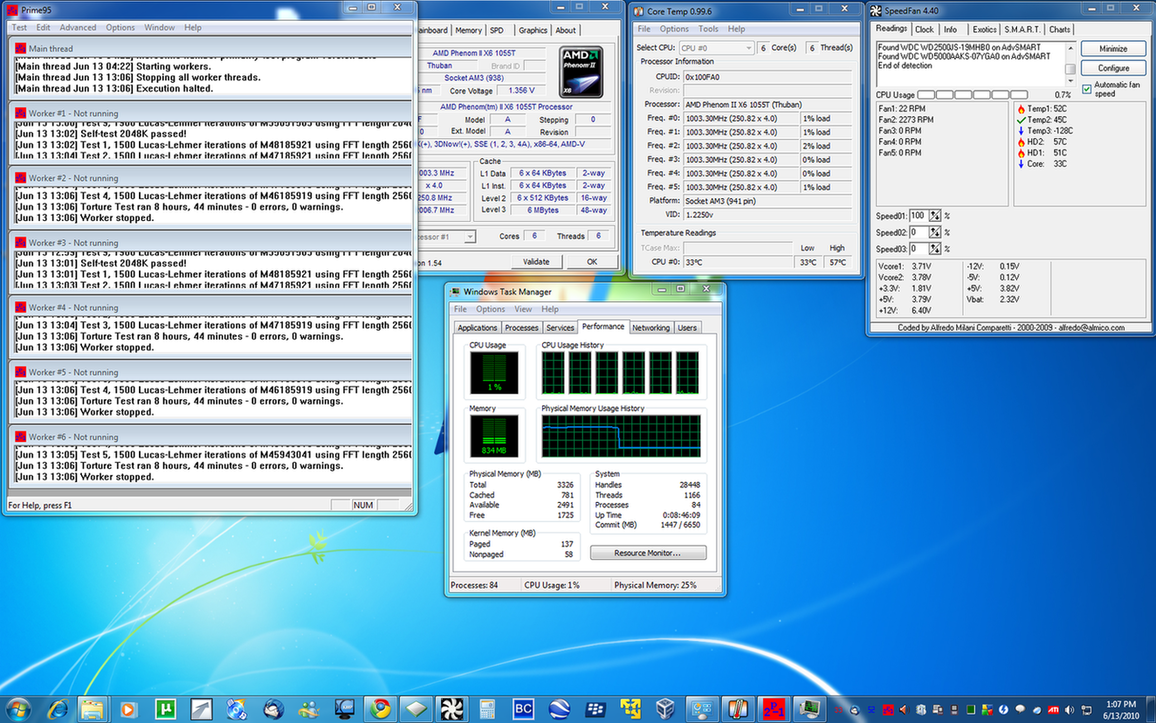The height and width of the screenshot is (723, 1156).
Task: Click the BC taskbar icon
Action: pos(522,709)
